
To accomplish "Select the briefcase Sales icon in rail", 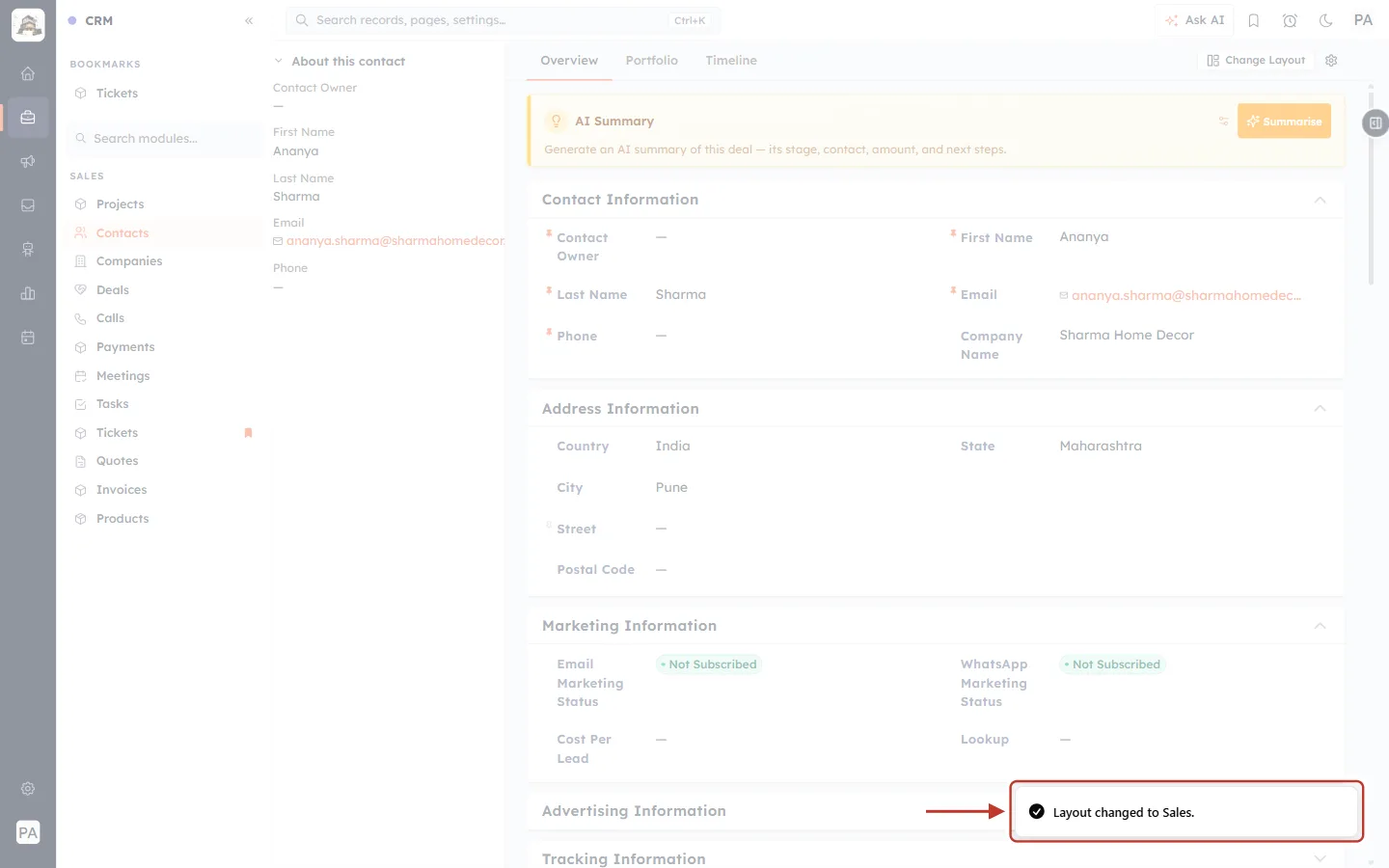I will pyautogui.click(x=28, y=118).
